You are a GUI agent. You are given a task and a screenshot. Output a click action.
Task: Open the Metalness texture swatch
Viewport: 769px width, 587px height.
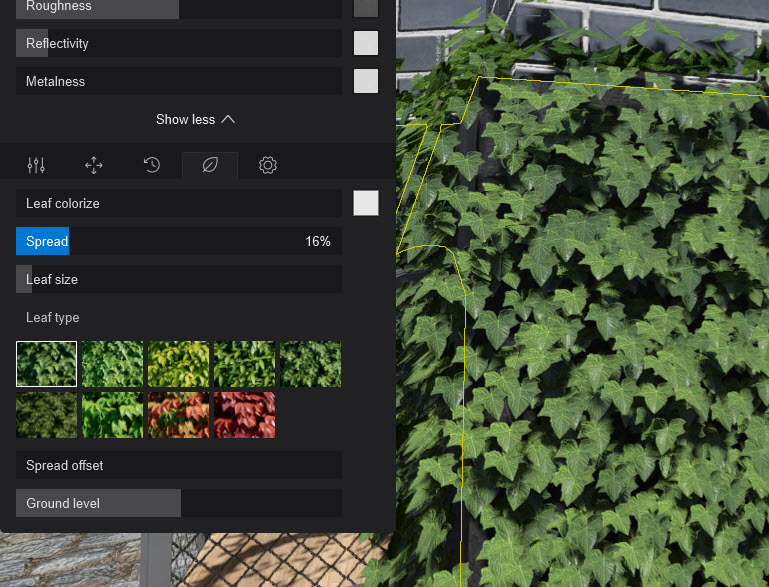pyautogui.click(x=366, y=81)
